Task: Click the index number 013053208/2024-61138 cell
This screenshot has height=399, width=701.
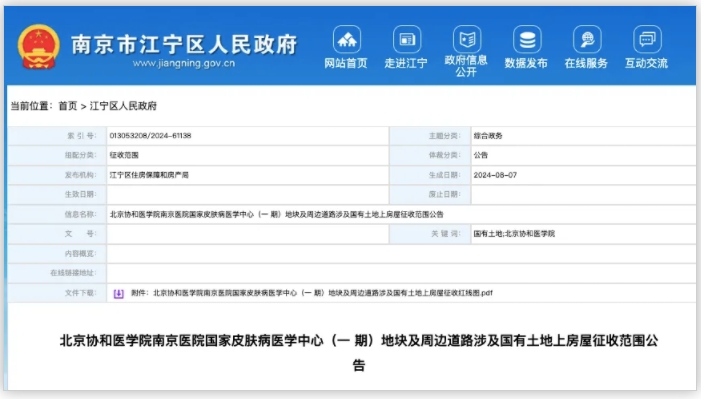Action: (x=247, y=136)
